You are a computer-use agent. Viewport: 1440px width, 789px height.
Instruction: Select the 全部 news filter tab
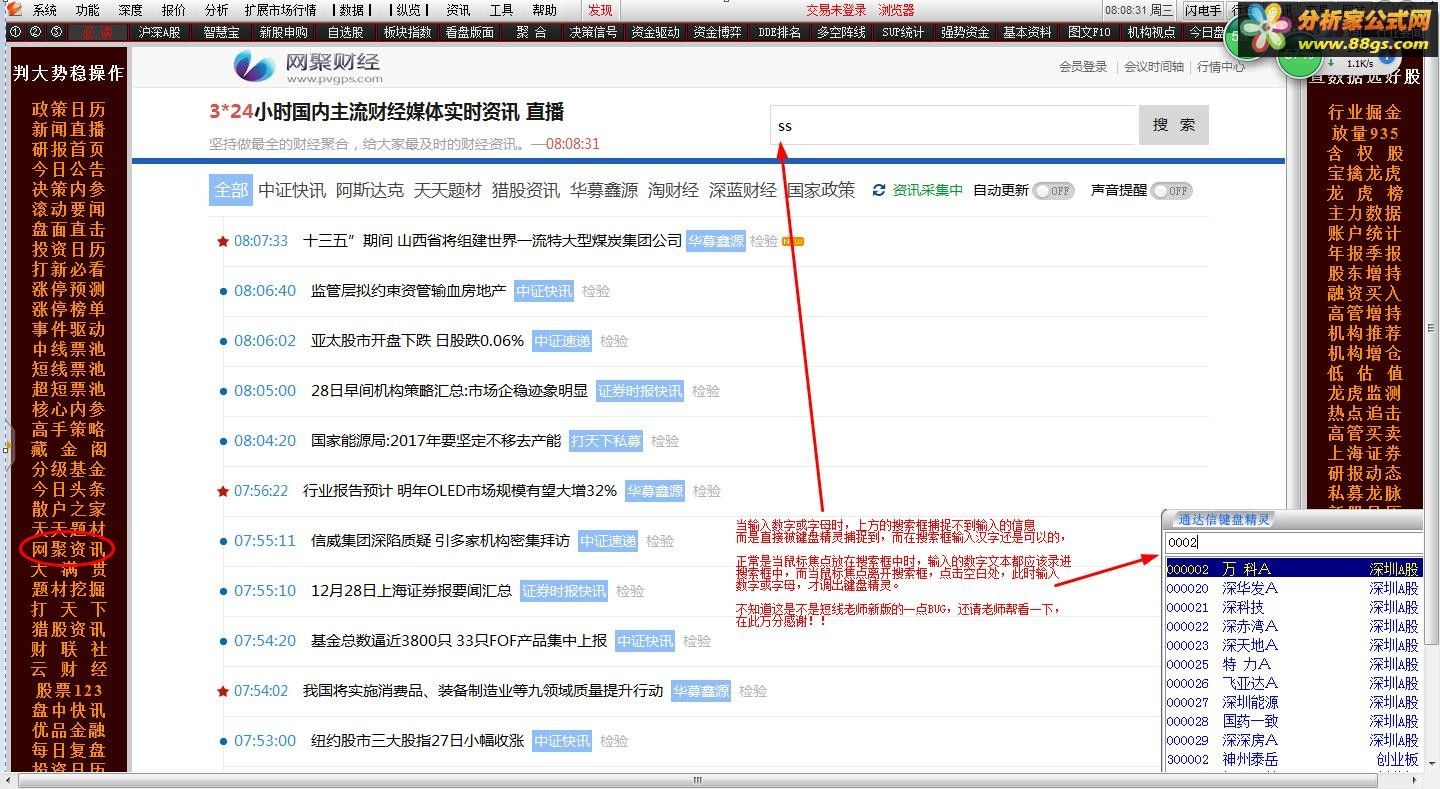click(230, 190)
